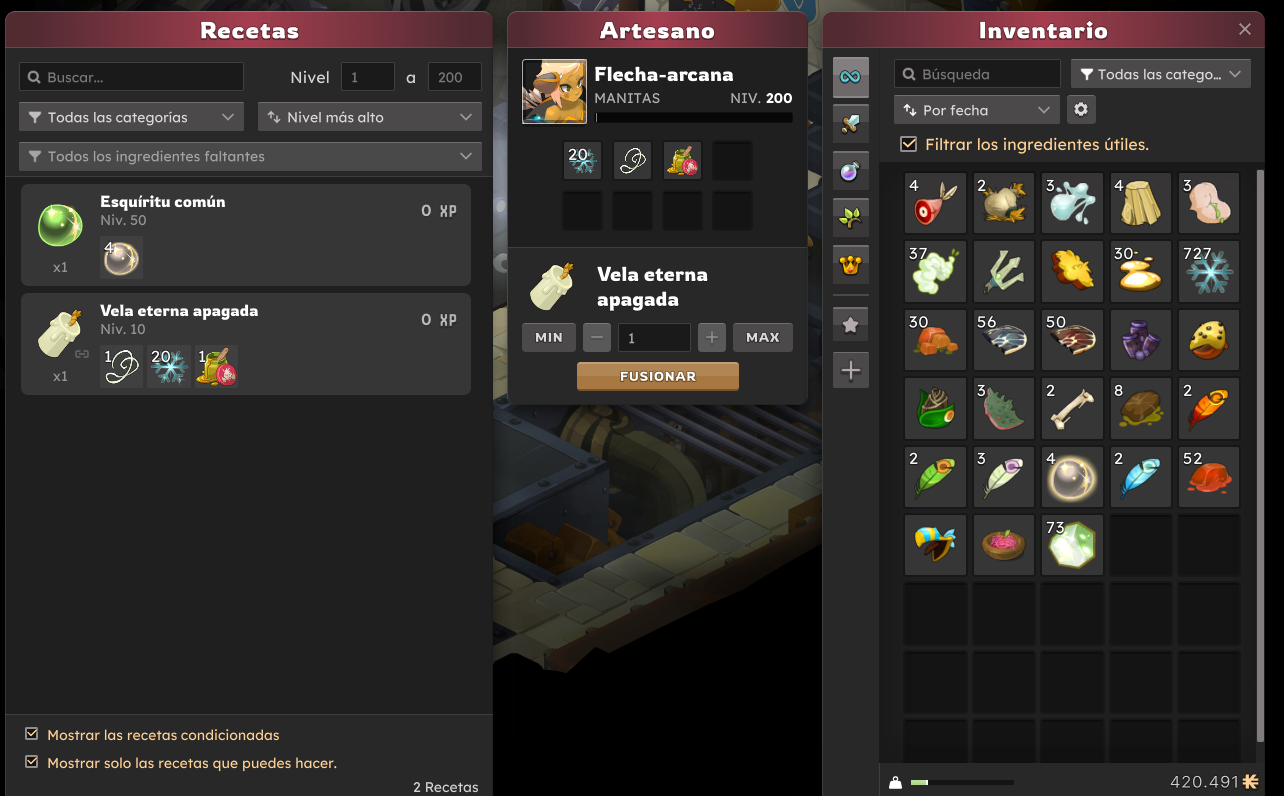Select the snowflake item with 727 count
This screenshot has height=796, width=1284.
(1209, 271)
